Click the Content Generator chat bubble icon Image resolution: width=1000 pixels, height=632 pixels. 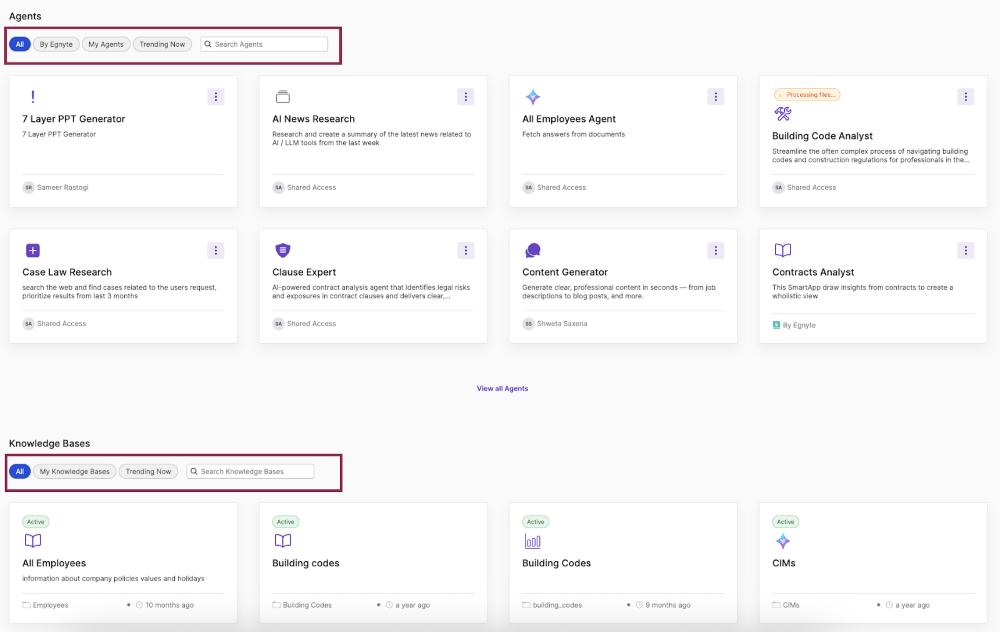pos(533,250)
